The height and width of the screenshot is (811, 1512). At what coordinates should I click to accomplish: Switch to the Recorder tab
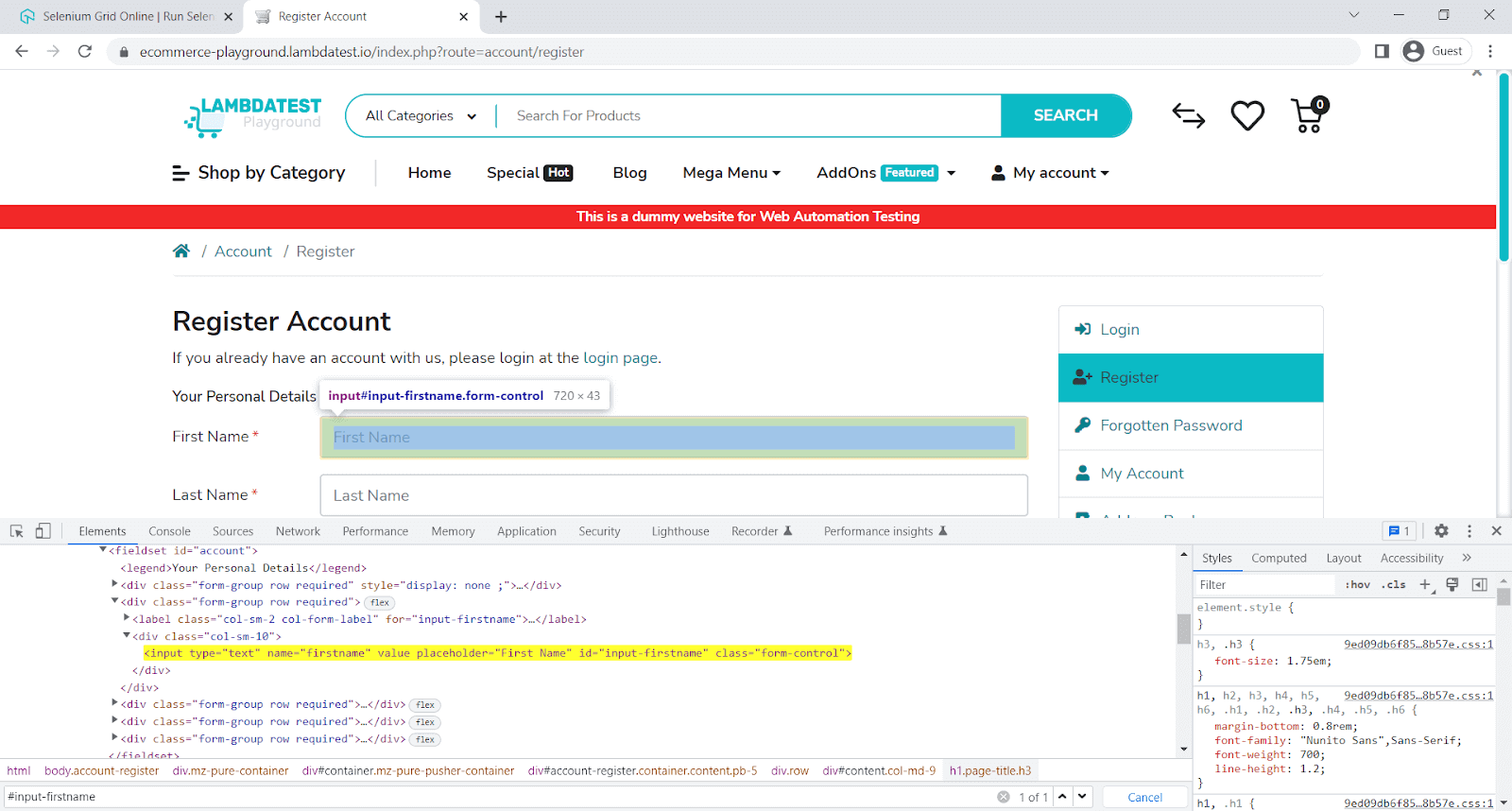762,531
